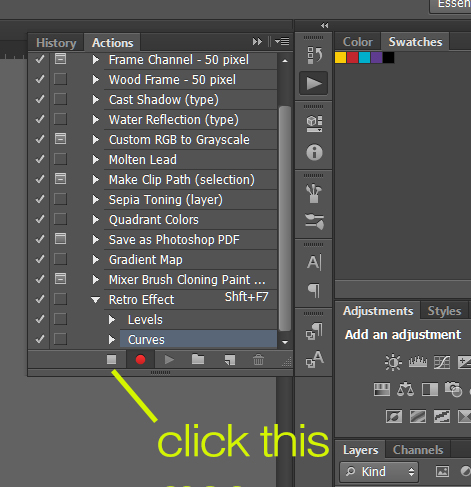The width and height of the screenshot is (471, 487).
Task: Expand the Levels step
Action: pyautogui.click(x=112, y=319)
